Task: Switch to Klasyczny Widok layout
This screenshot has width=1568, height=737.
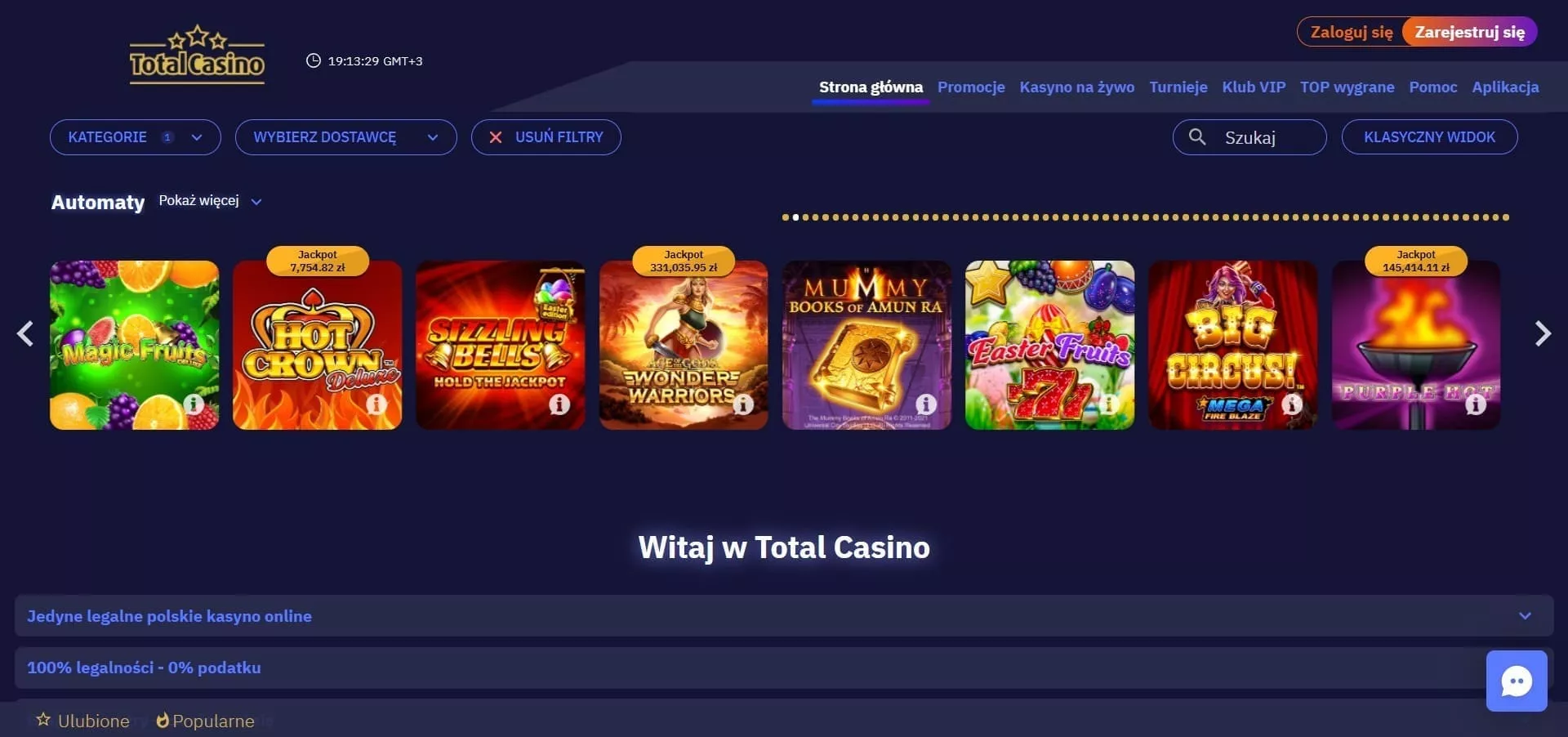Action: pyautogui.click(x=1429, y=137)
